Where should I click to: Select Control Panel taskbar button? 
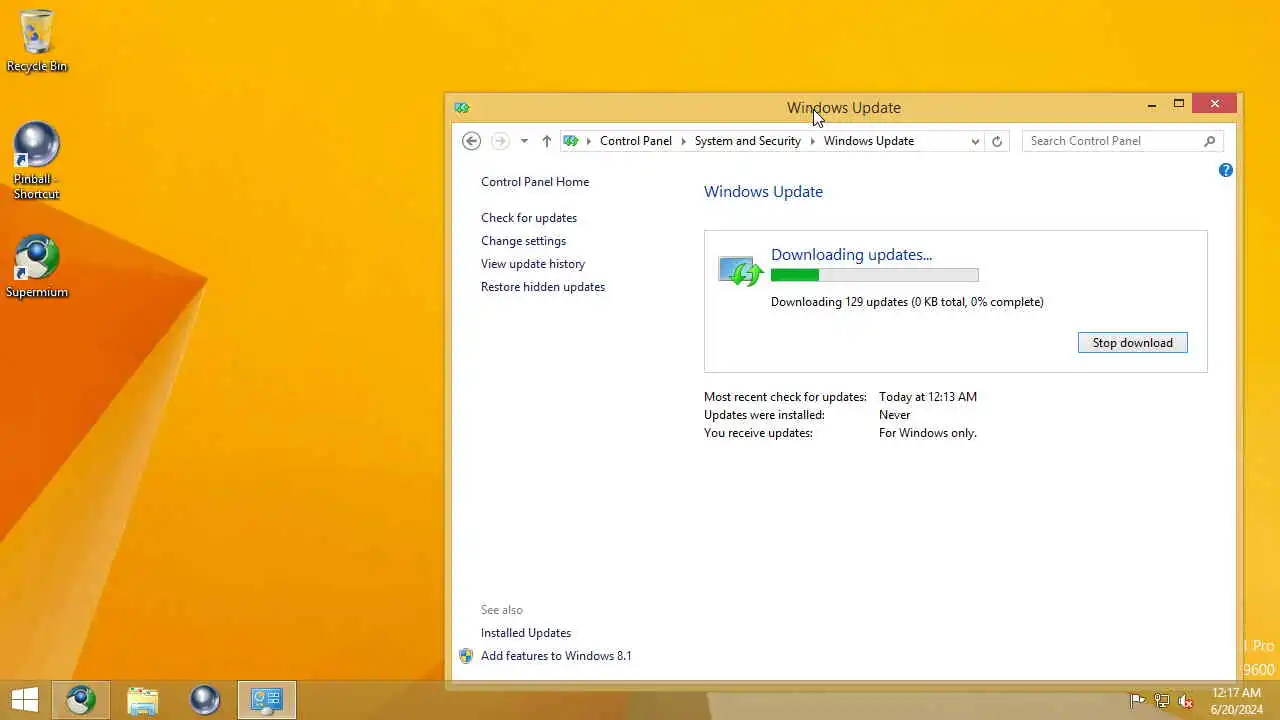tap(267, 700)
